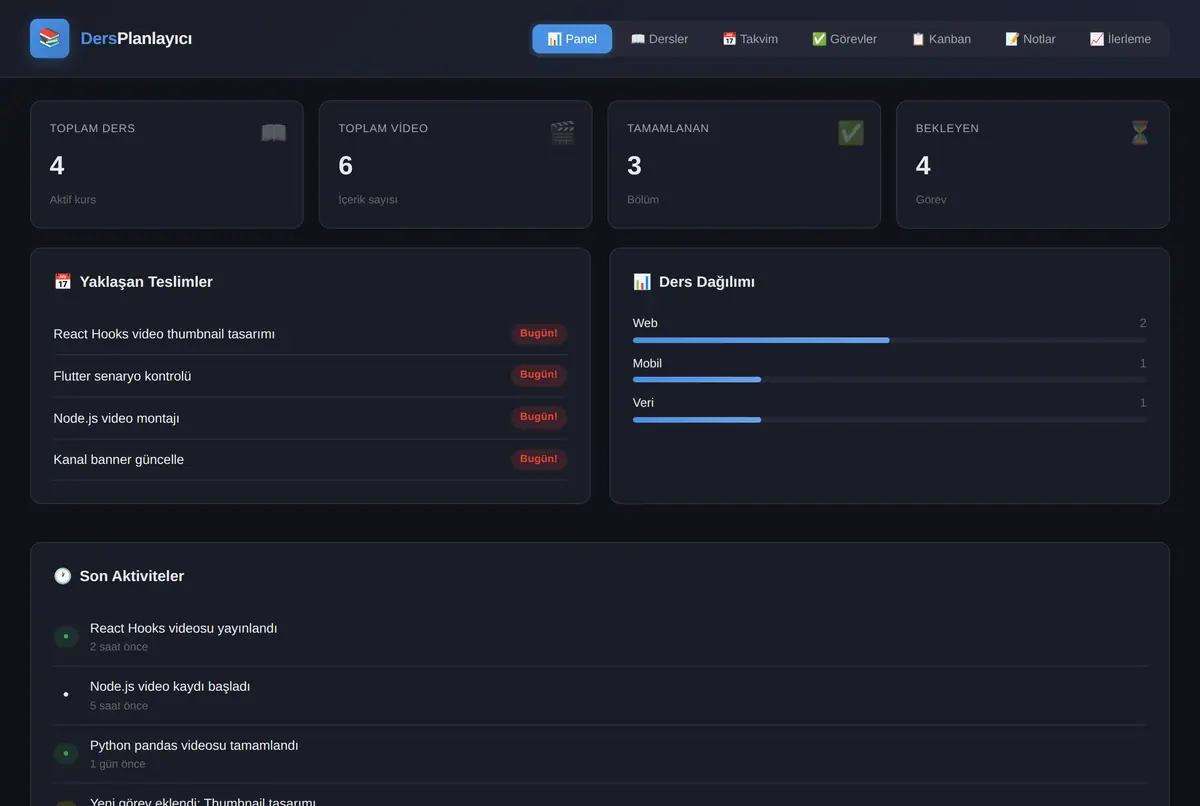
Task: Open the İlerleme tab
Action: coord(1120,39)
